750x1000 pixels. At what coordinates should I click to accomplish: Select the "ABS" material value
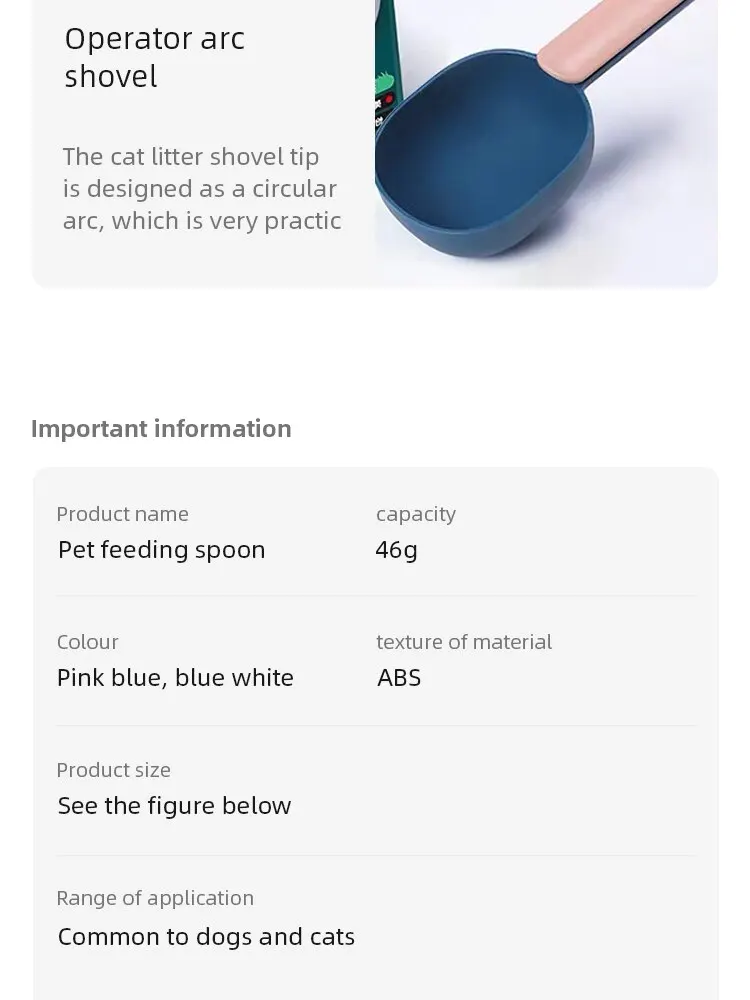click(399, 678)
